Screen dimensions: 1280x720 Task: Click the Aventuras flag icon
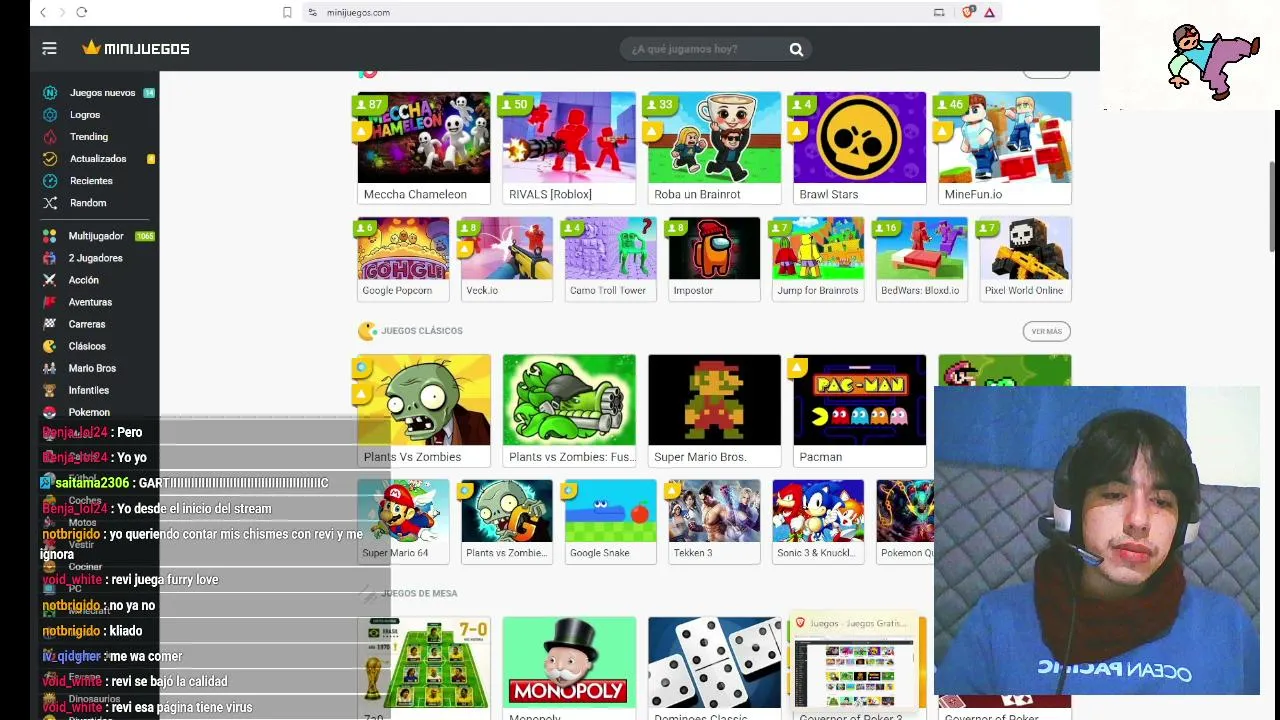pyautogui.click(x=49, y=302)
